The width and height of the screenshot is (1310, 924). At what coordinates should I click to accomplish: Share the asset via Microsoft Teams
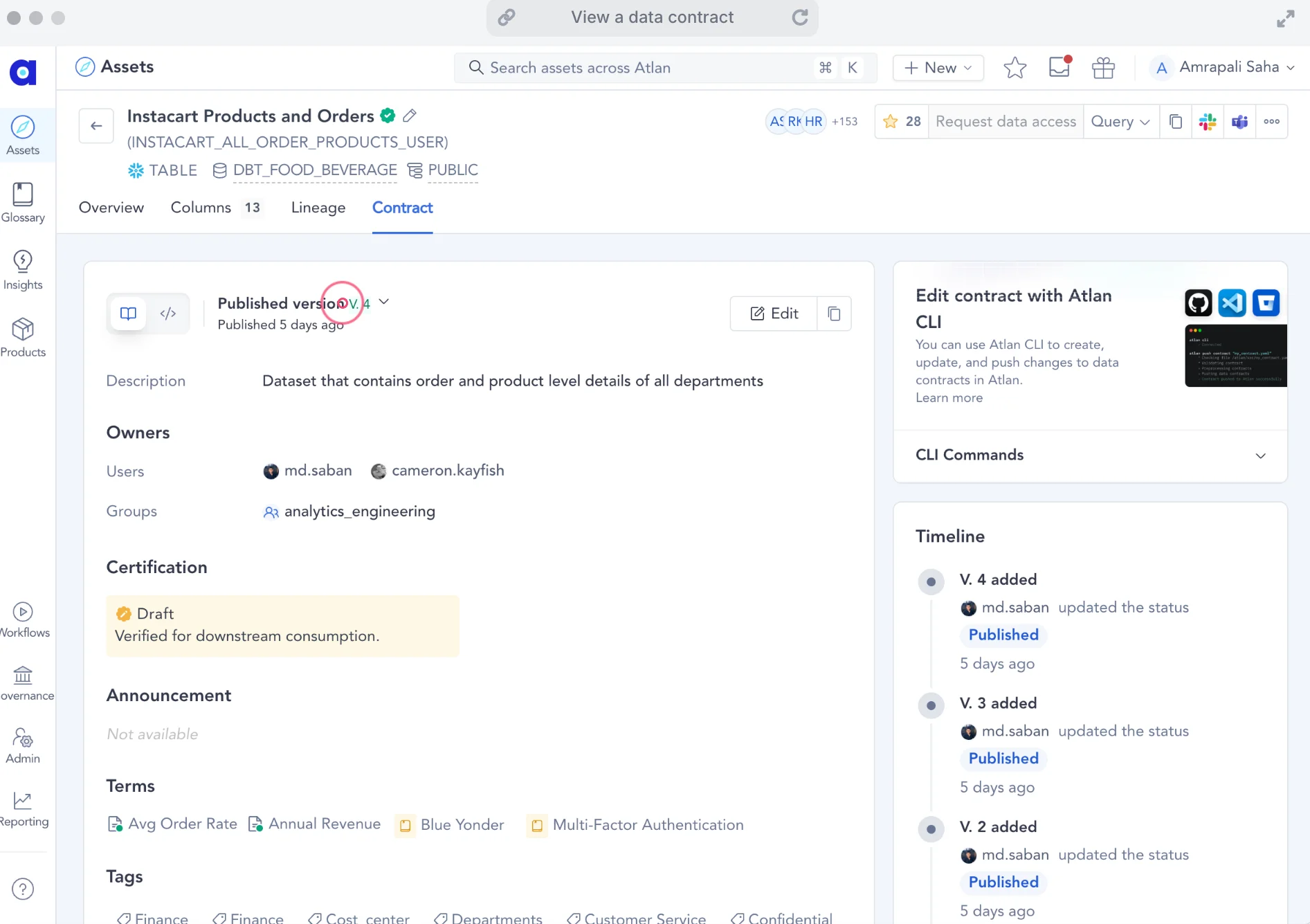1239,121
